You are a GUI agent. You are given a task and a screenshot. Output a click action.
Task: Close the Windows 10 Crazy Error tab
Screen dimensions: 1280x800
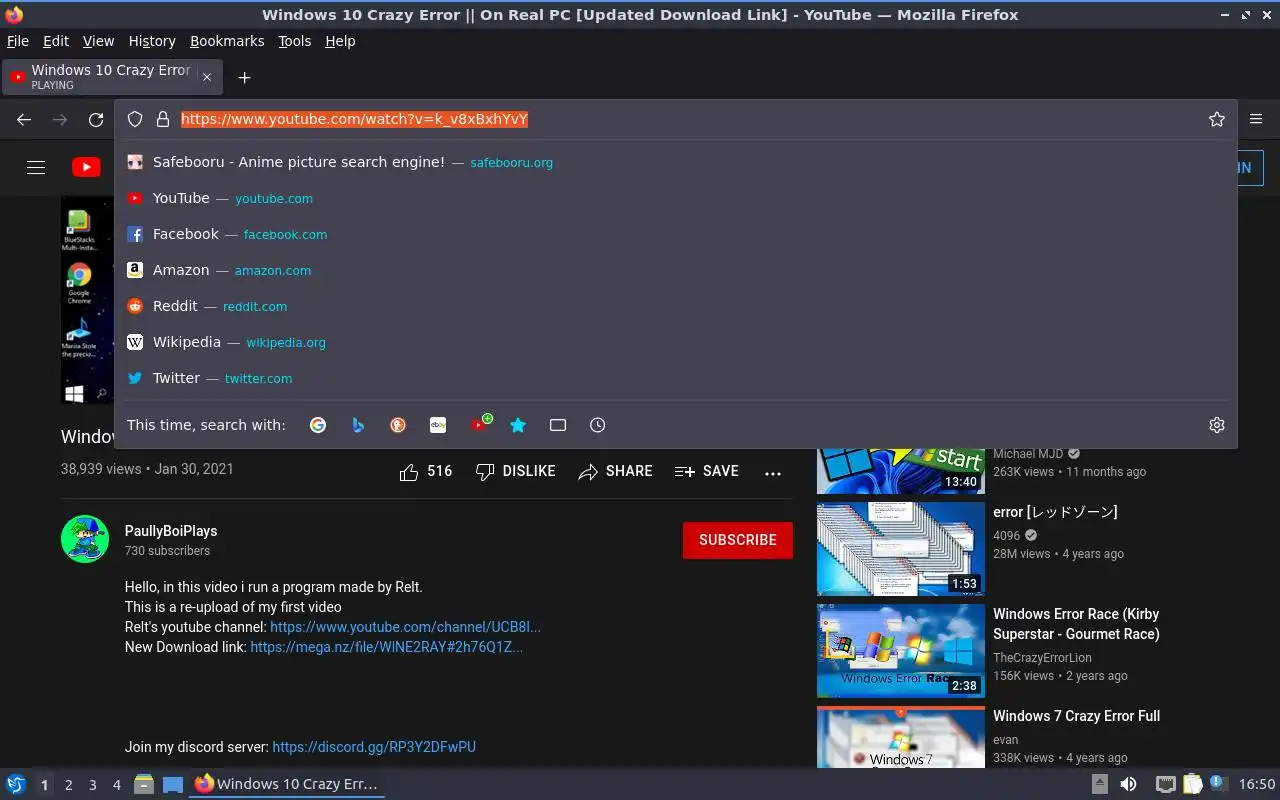coord(207,77)
